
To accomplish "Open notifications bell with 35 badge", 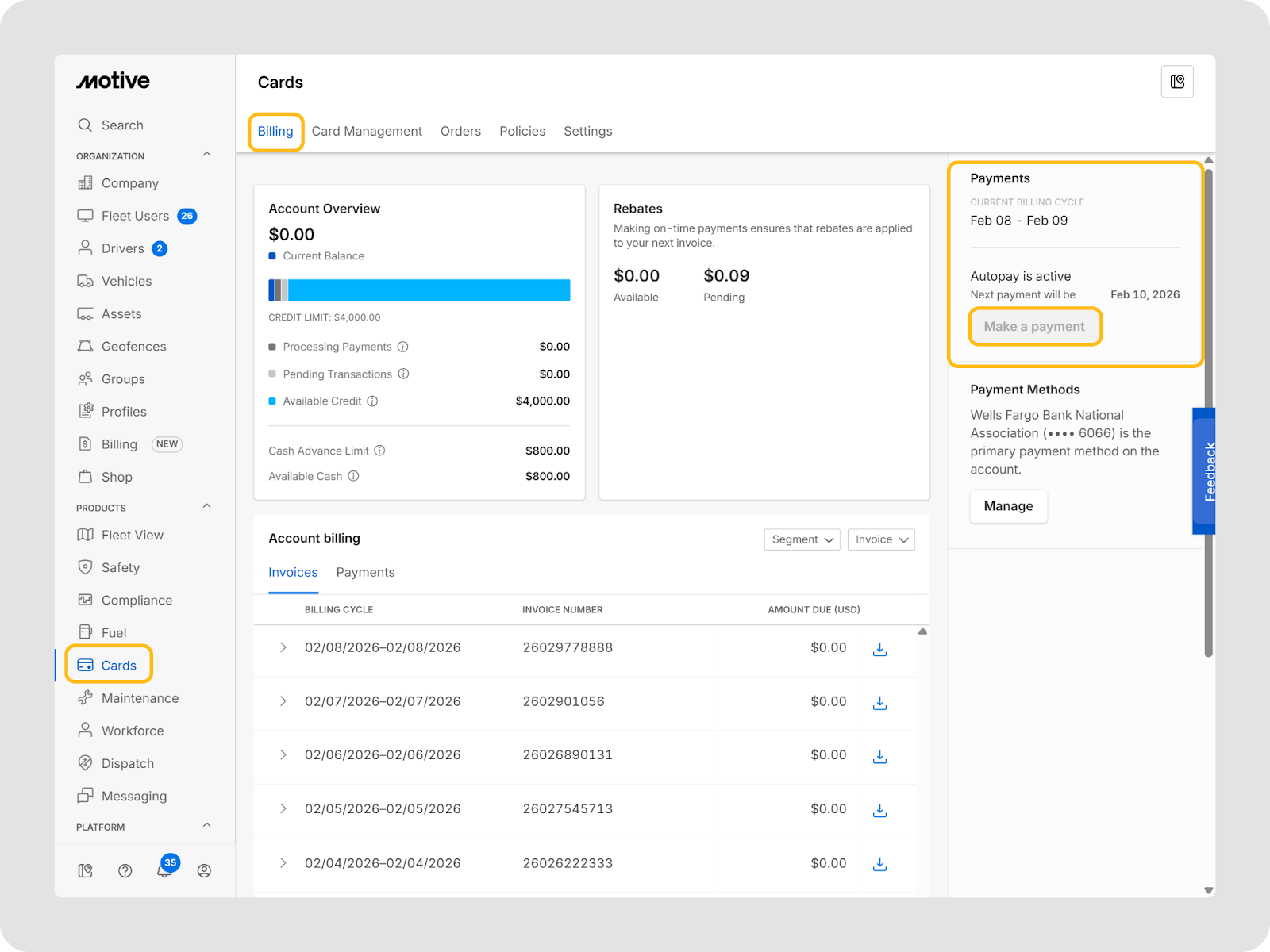I will (x=164, y=870).
